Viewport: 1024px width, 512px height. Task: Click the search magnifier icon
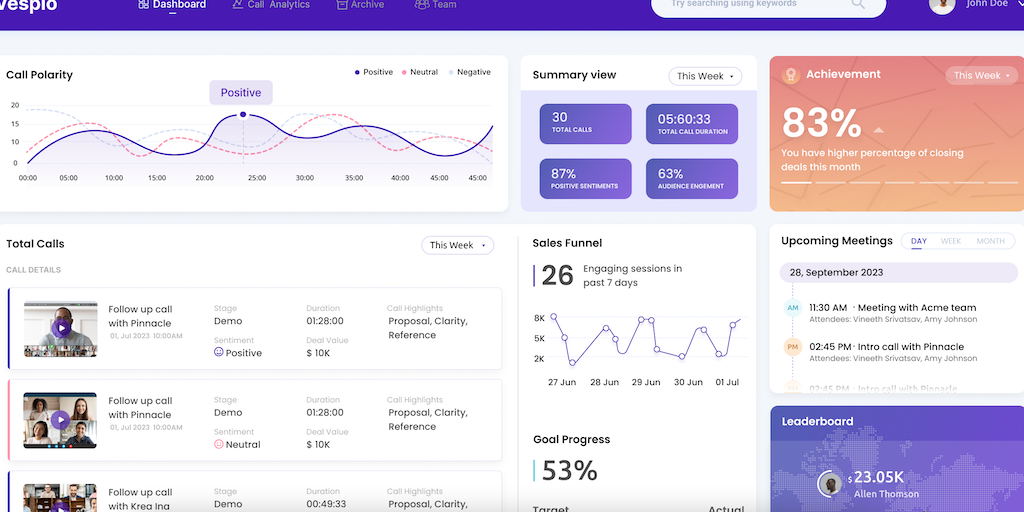(858, 4)
